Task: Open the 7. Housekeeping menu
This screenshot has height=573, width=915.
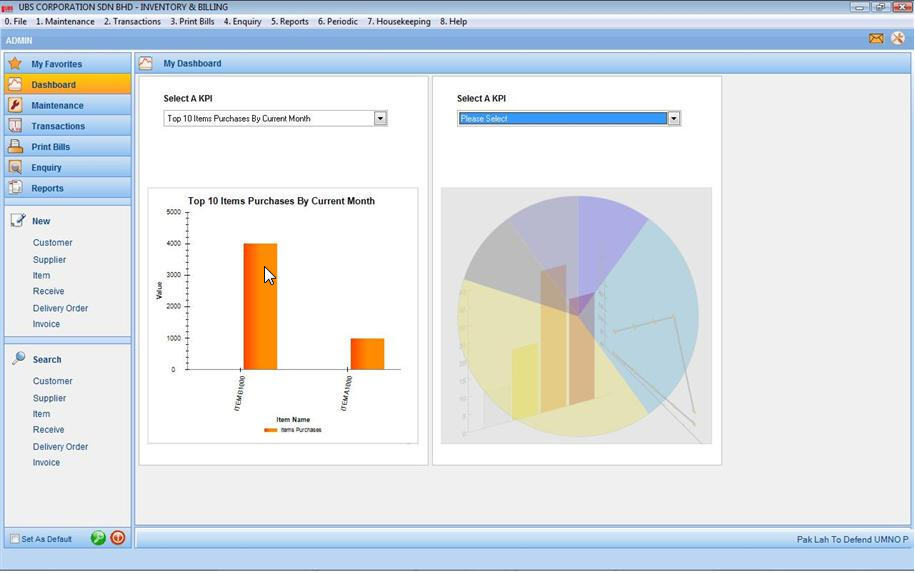Action: click(x=399, y=22)
